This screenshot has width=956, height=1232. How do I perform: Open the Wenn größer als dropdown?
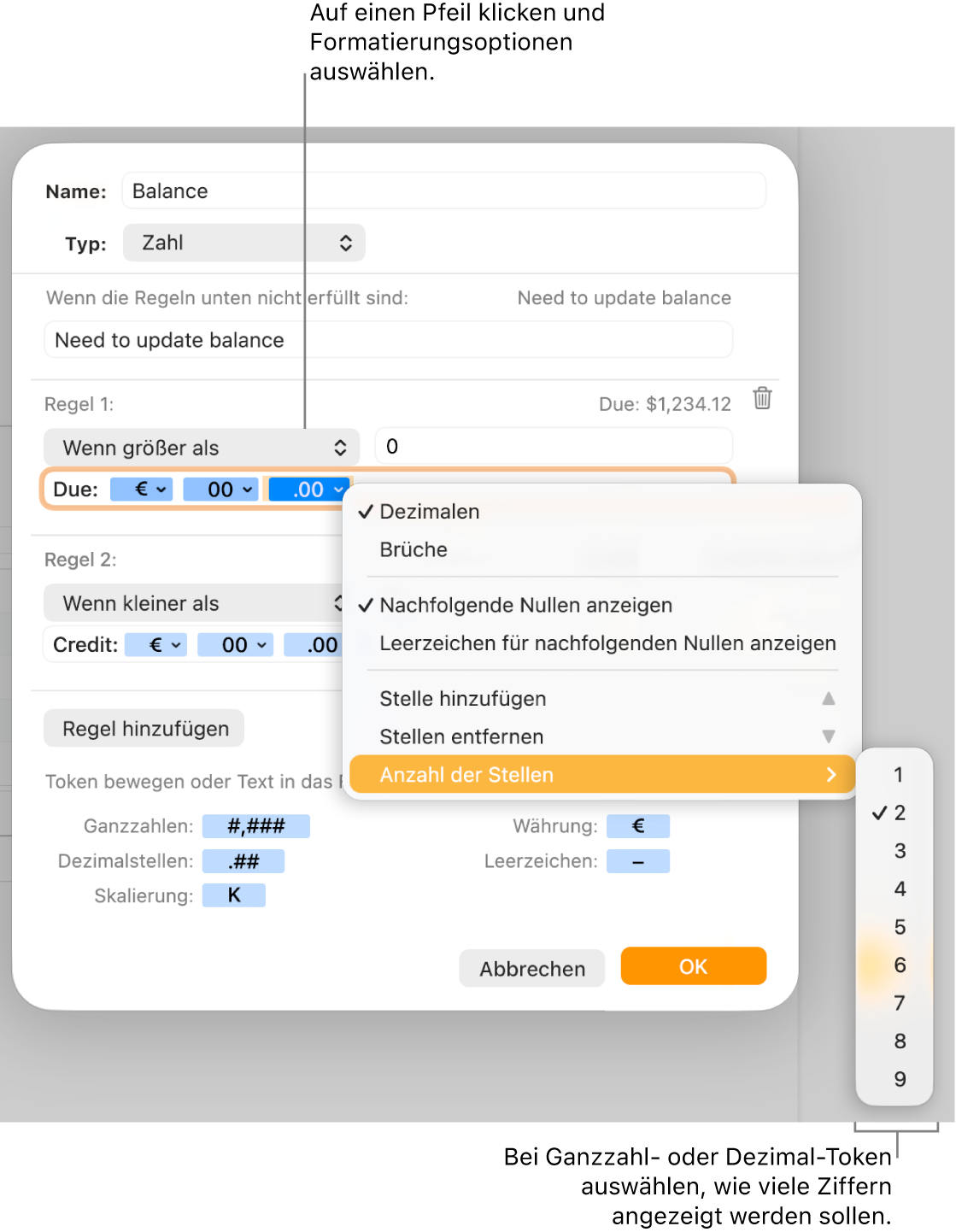pyautogui.click(x=202, y=448)
